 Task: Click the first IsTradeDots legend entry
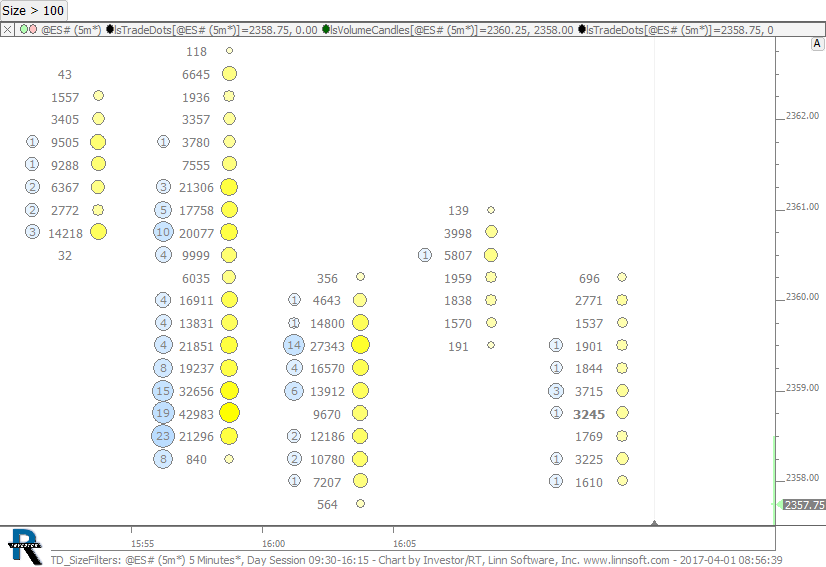click(x=211, y=30)
